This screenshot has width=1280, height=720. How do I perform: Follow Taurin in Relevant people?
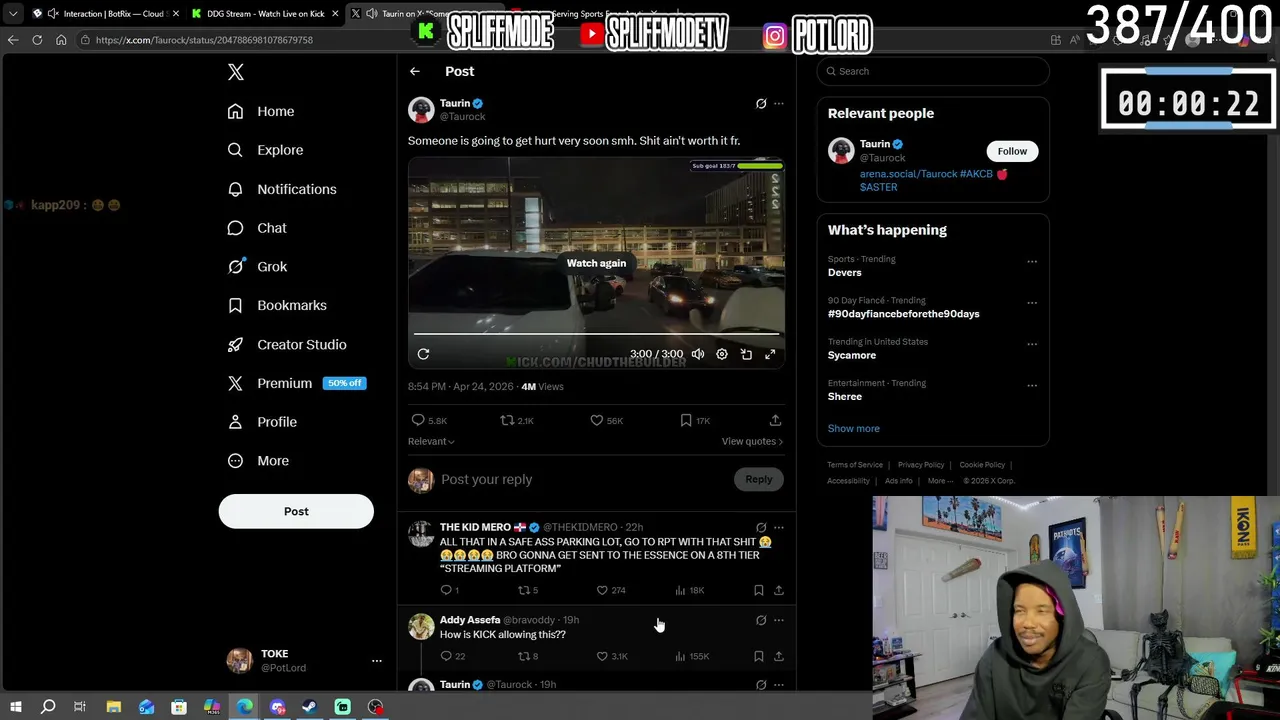point(1012,151)
